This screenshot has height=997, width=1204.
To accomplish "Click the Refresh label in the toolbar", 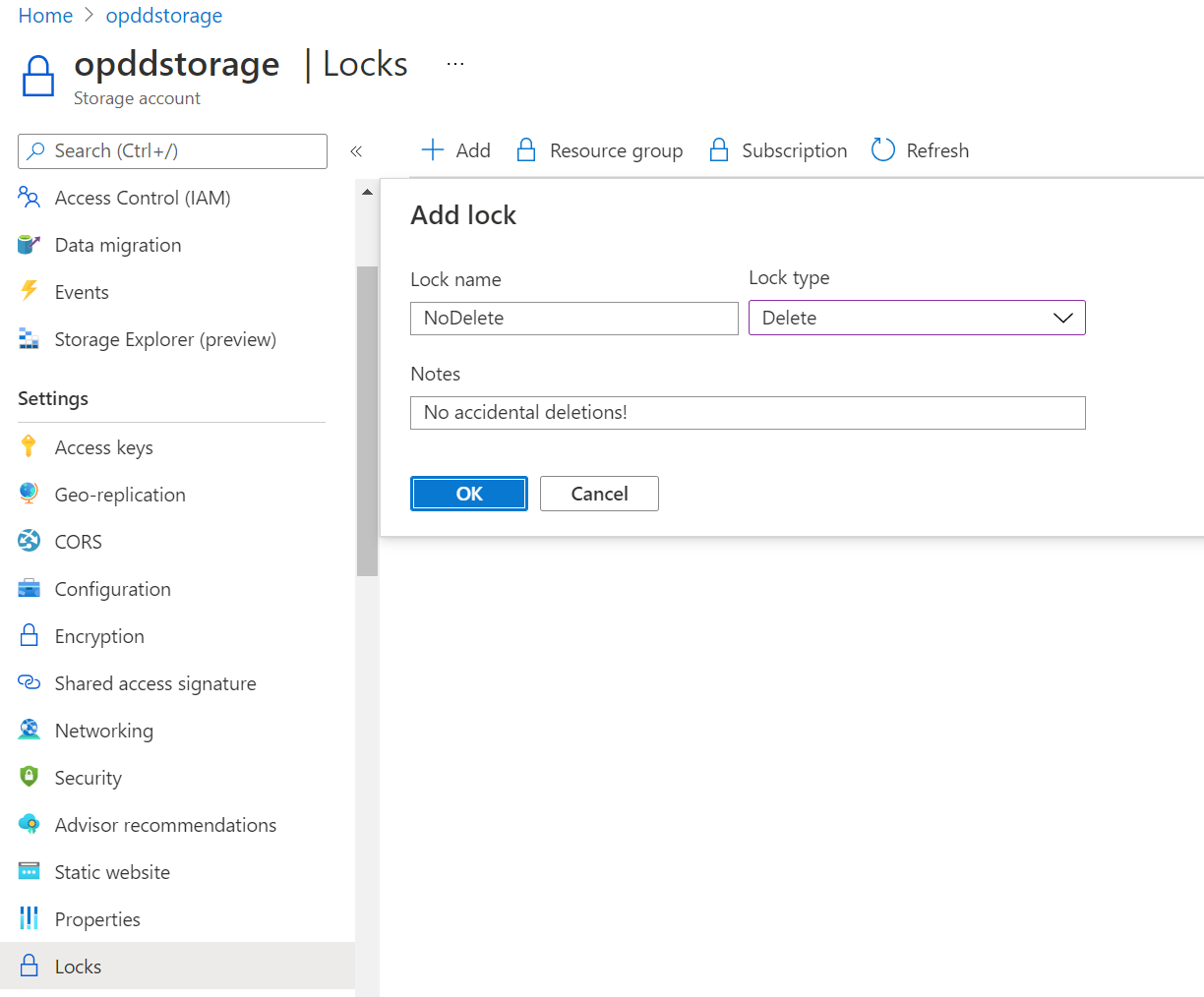I will coord(937,150).
